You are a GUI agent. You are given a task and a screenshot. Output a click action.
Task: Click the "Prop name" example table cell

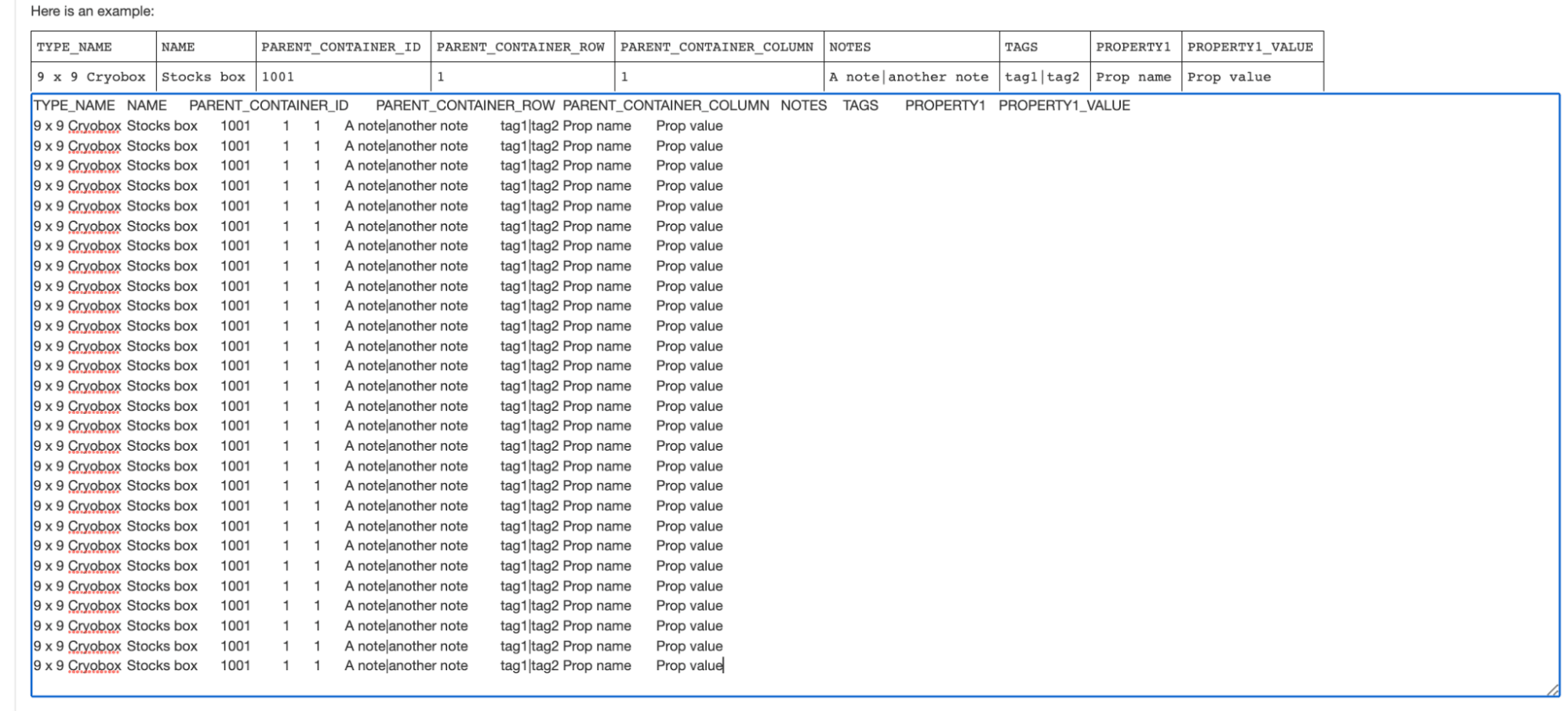[x=1133, y=77]
